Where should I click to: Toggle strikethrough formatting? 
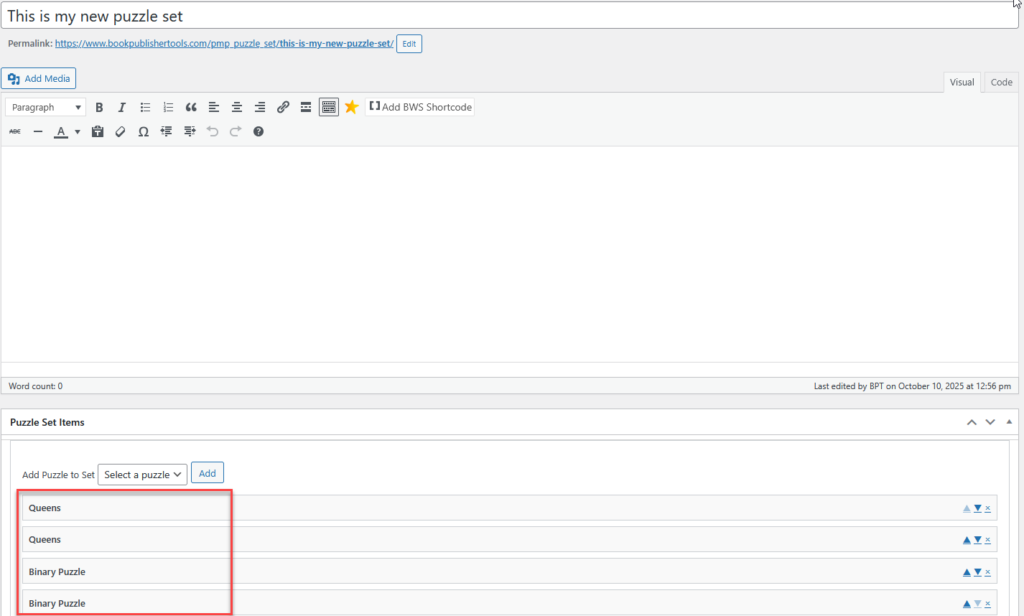pyautogui.click(x=15, y=131)
